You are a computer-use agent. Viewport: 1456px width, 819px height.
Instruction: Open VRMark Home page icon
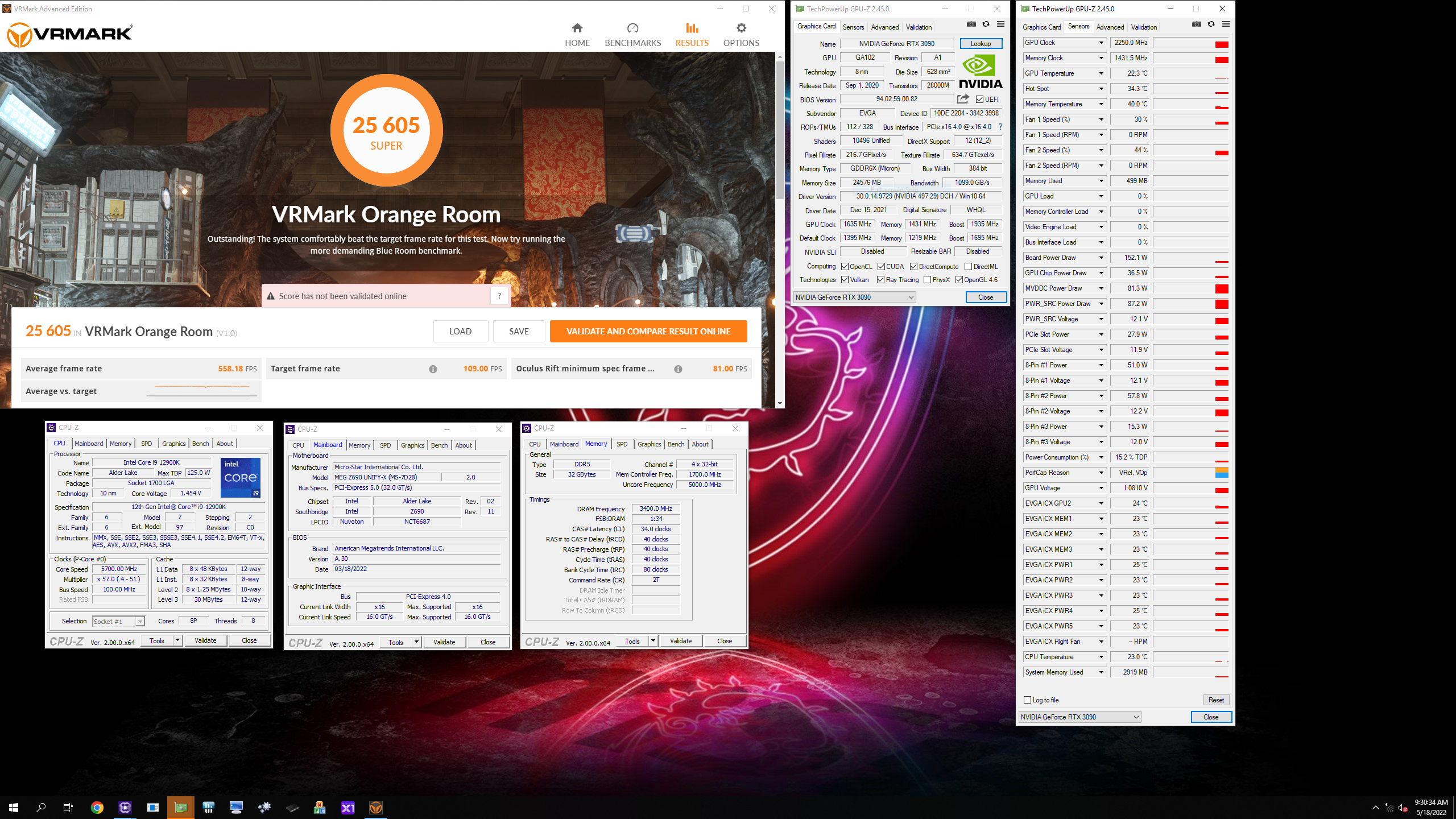577,28
